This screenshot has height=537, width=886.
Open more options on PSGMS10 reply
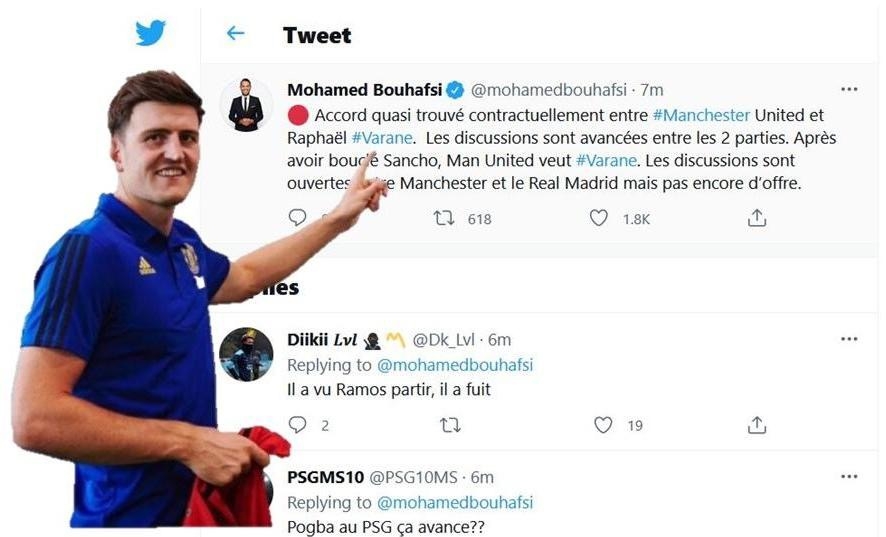[x=849, y=477]
